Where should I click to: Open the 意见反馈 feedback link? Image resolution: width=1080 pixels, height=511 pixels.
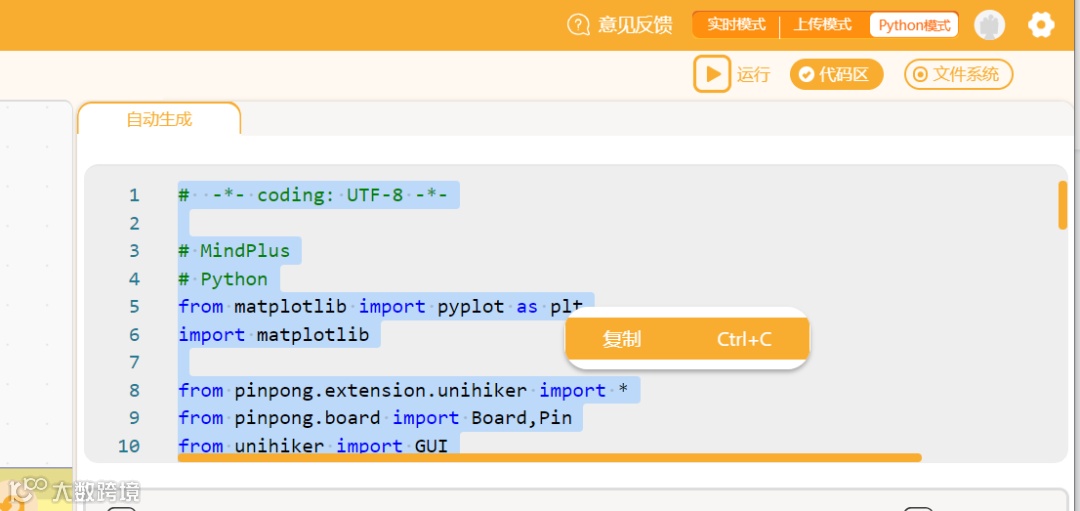(x=620, y=25)
